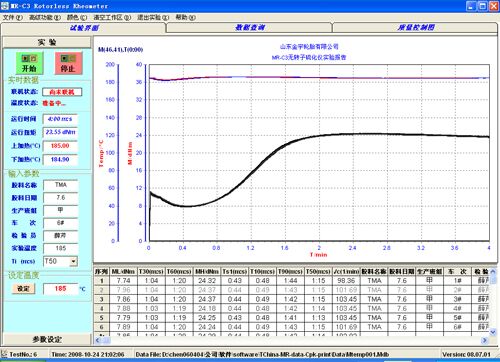The height and width of the screenshot is (362, 500).
Task: Click the 参数设定 button at bottom
Action: (x=47, y=339)
